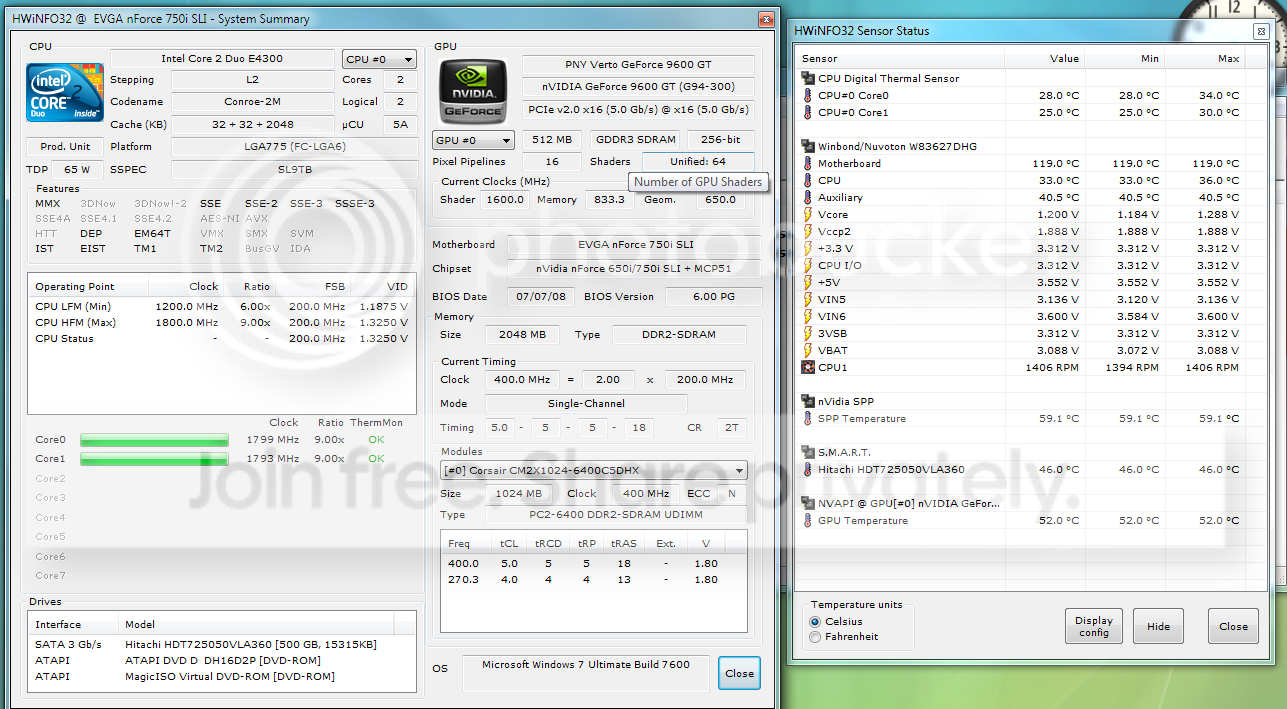Screen dimensions: 1287x709
Task: Click the Value column header
Action: tap(1064, 58)
